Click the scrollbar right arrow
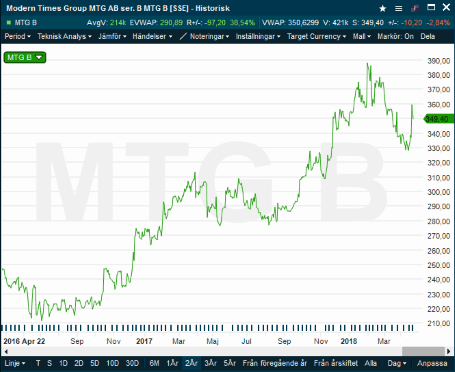The image size is (455, 372). pyautogui.click(x=449, y=351)
